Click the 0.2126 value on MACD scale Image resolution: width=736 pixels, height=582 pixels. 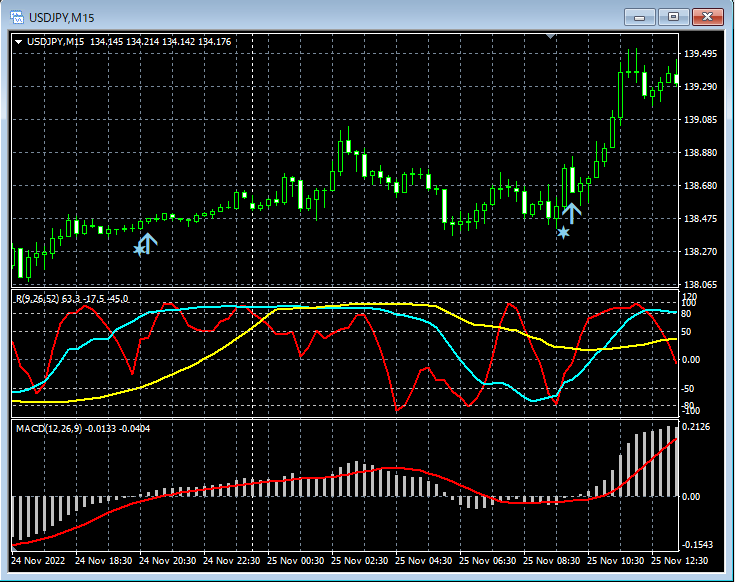tap(696, 427)
